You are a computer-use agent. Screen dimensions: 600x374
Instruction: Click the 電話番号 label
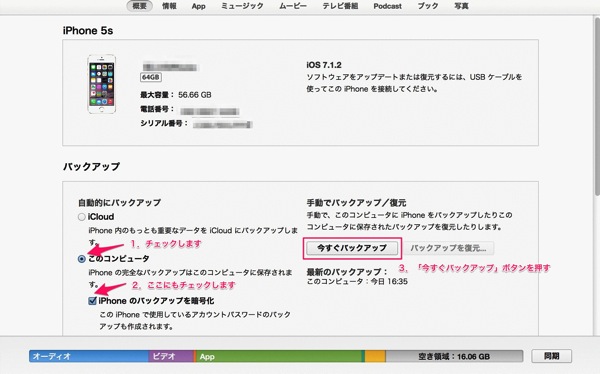(157, 109)
